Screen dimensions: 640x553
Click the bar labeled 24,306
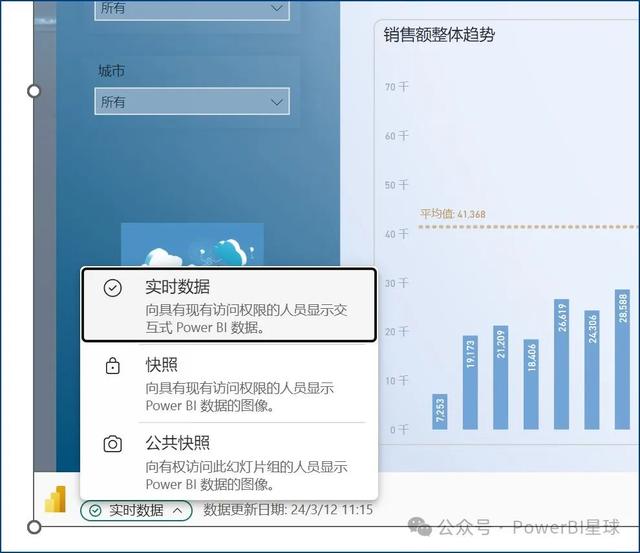592,370
